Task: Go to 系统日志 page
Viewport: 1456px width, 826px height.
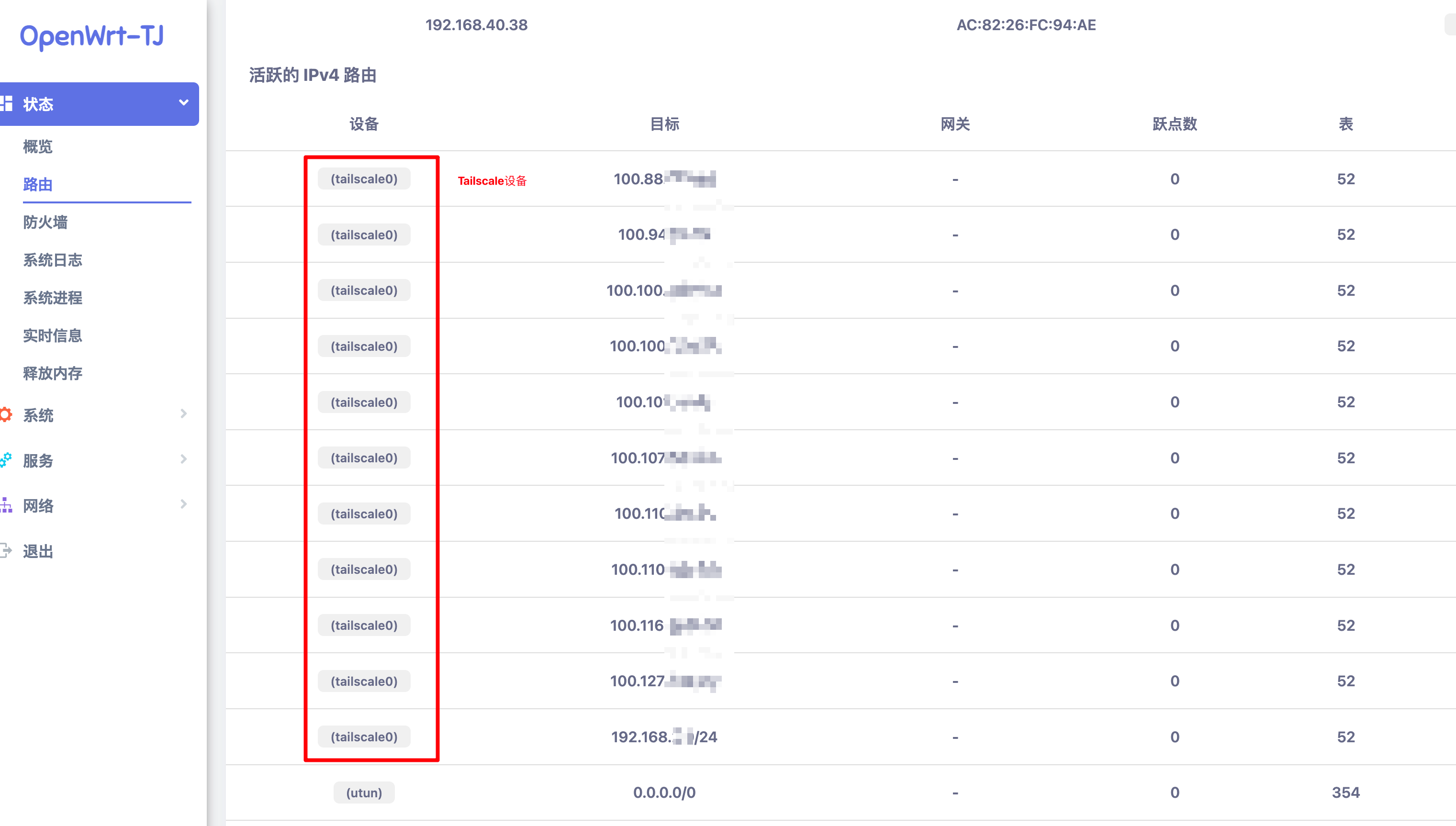Action: click(x=52, y=260)
